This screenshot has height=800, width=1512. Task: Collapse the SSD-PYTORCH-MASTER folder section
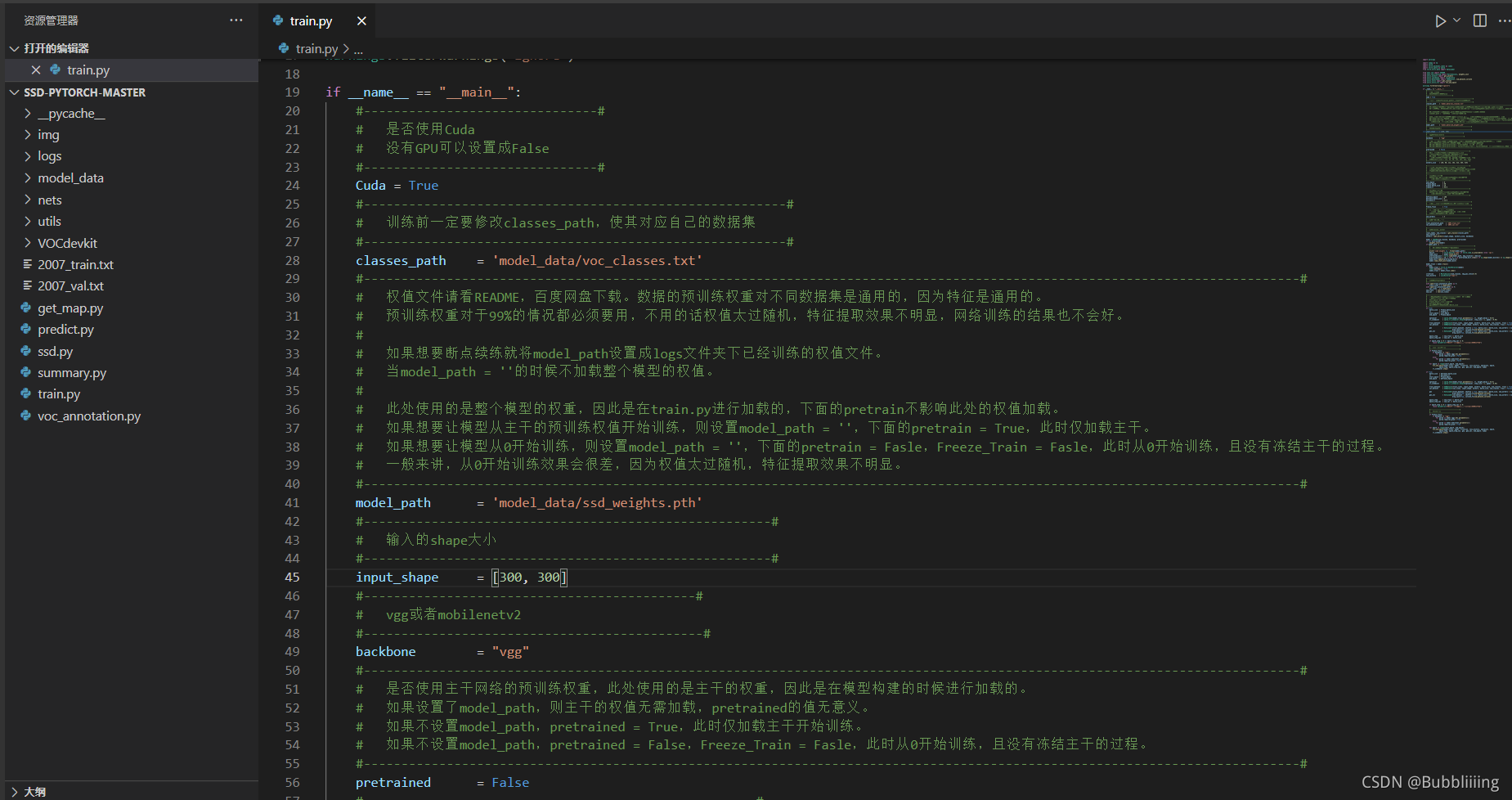(x=14, y=92)
